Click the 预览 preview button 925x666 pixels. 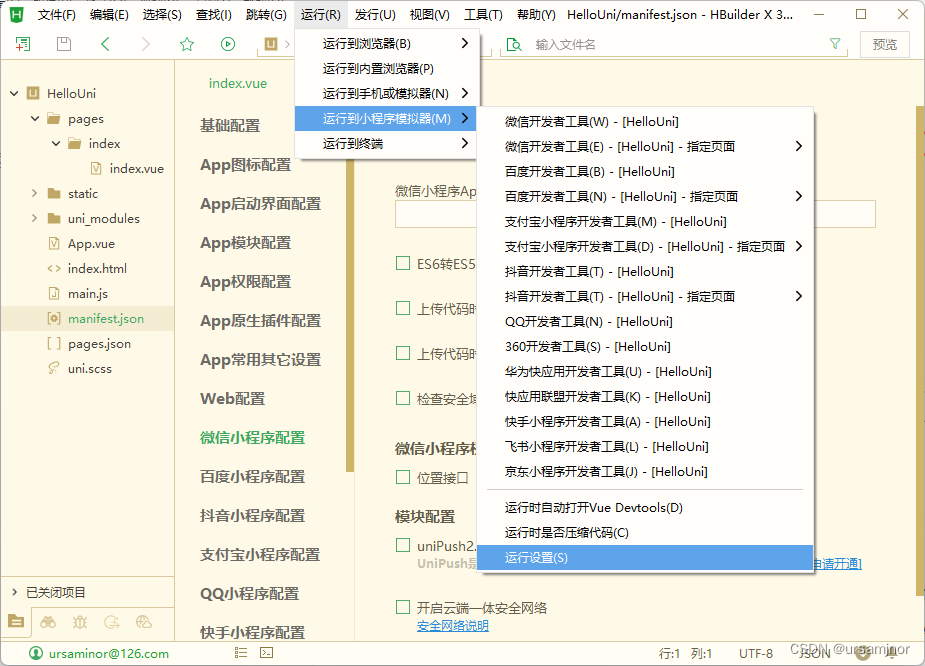884,45
